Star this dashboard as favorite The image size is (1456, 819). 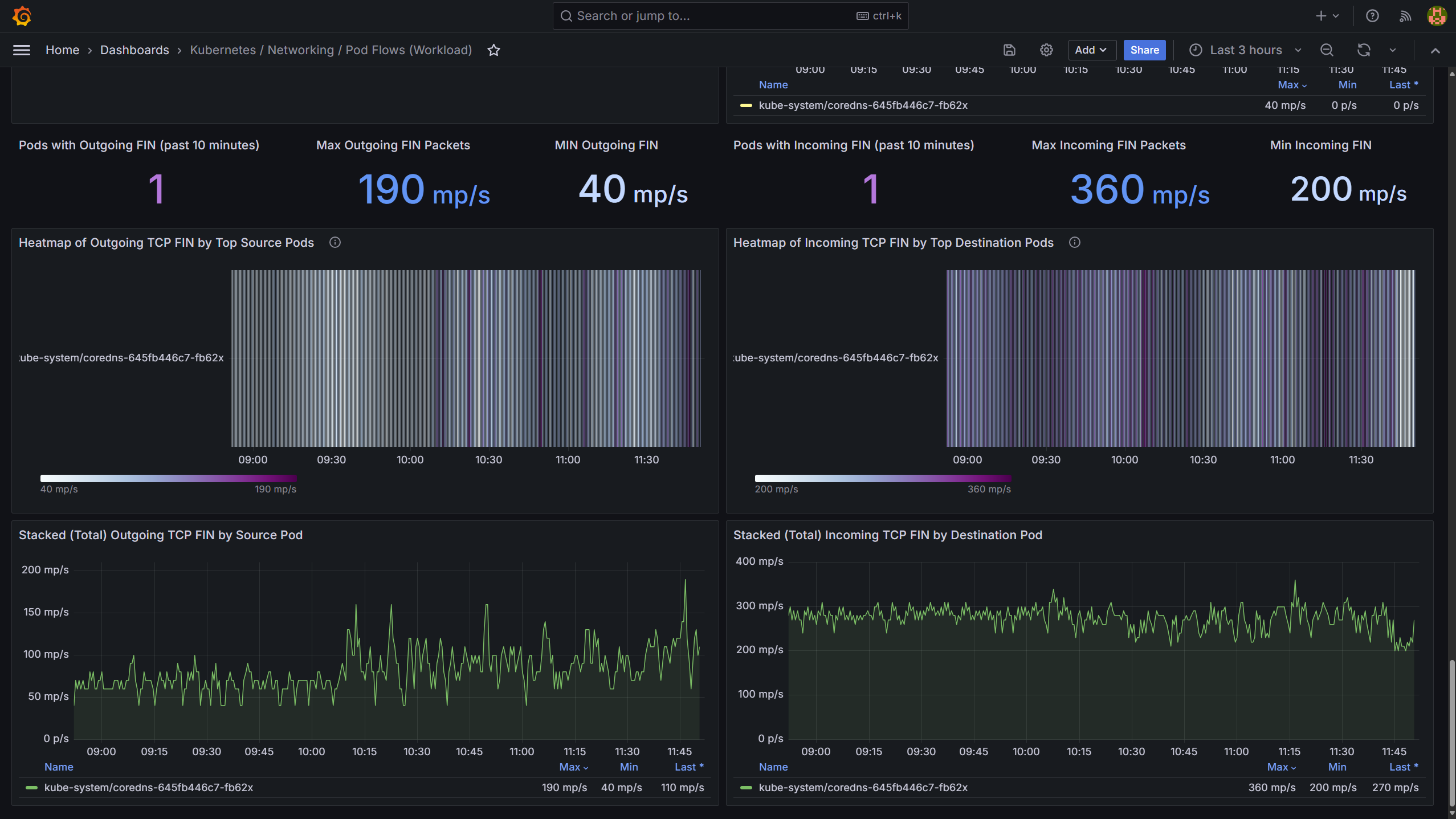(494, 50)
